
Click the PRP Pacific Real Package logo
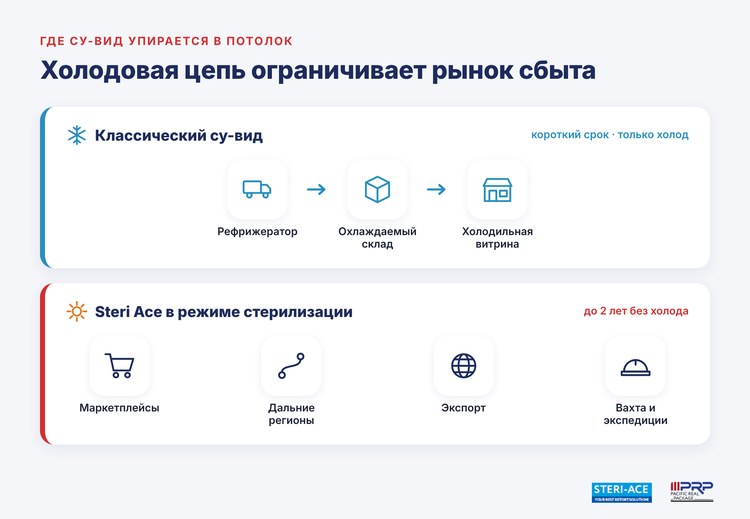point(692,492)
